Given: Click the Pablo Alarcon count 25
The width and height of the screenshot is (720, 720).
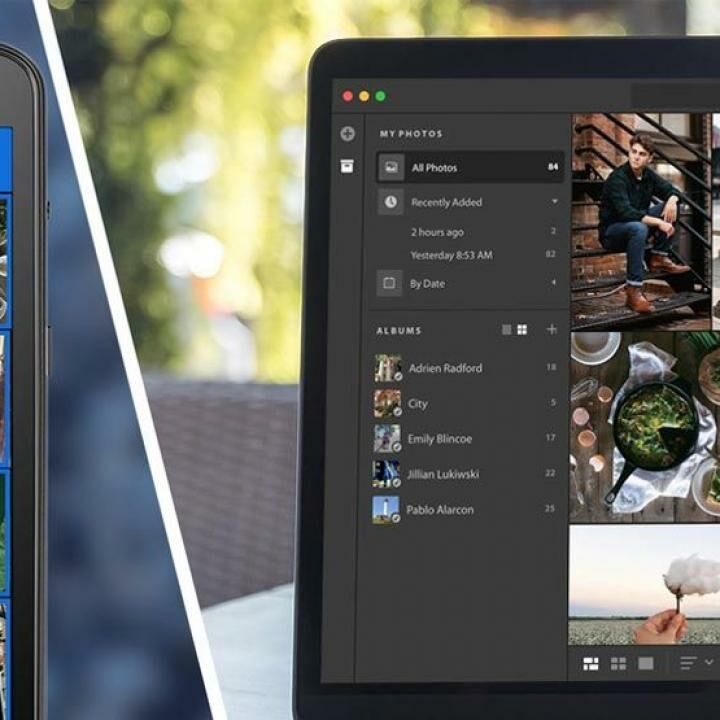Looking at the screenshot, I should [550, 508].
